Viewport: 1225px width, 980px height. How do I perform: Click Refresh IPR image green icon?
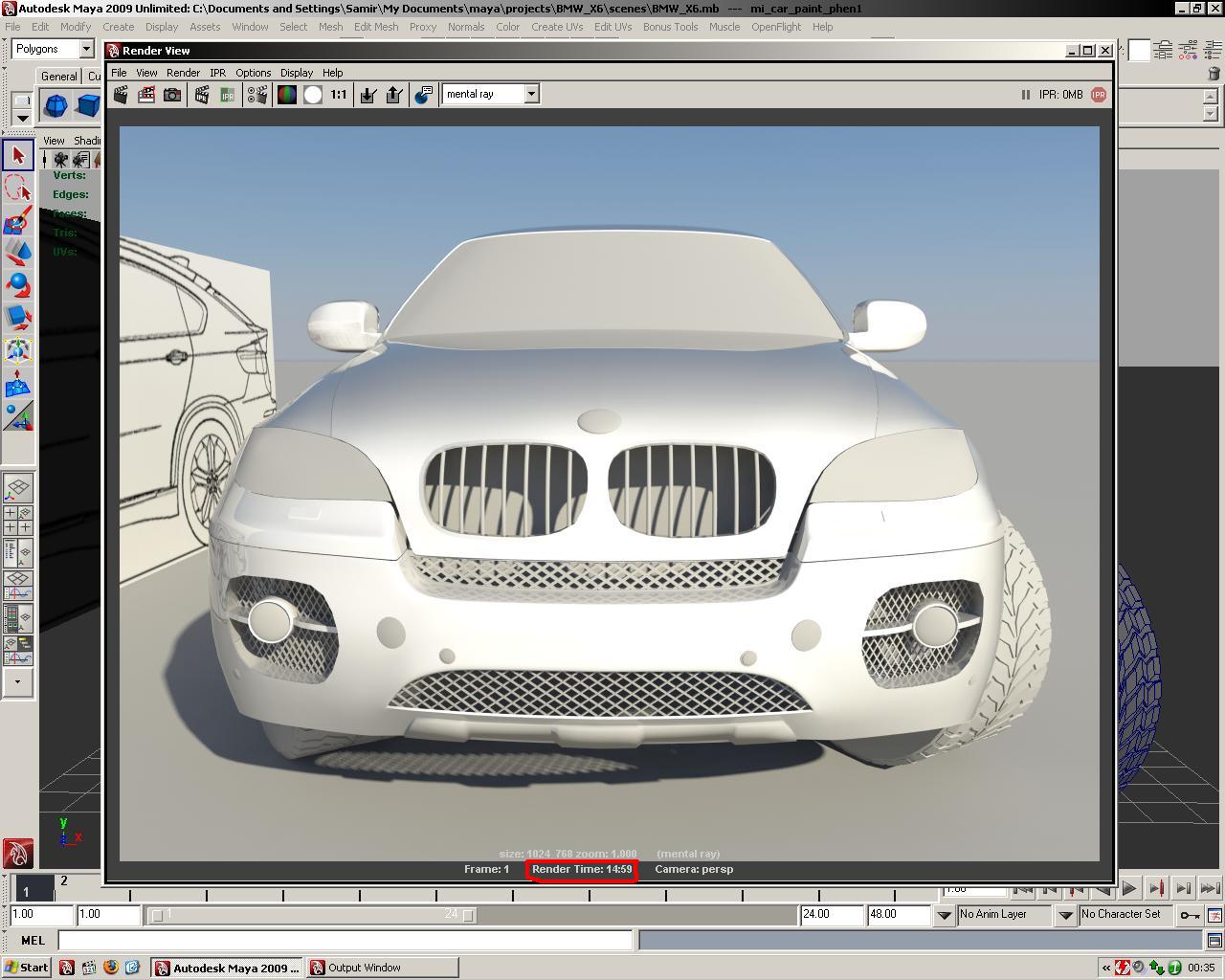[x=228, y=95]
